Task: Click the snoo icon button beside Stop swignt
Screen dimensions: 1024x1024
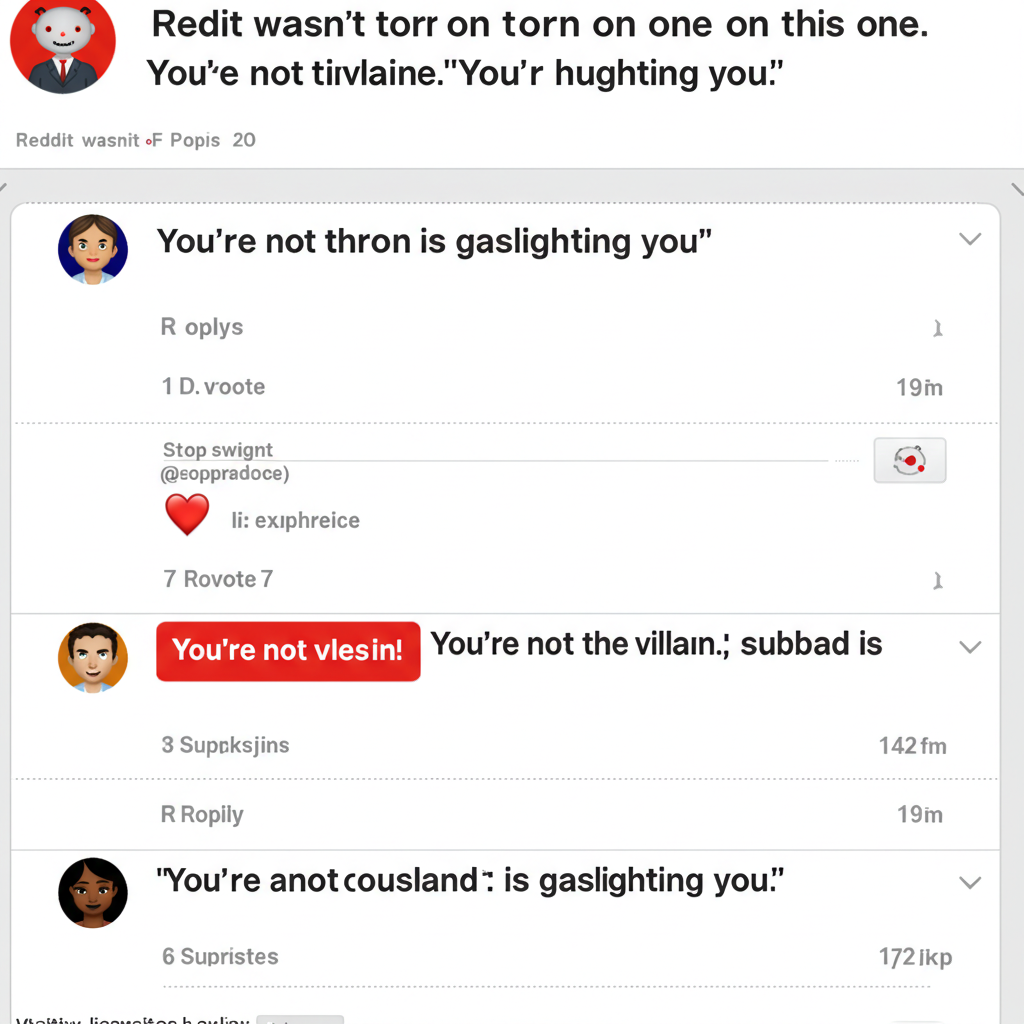Action: [910, 460]
